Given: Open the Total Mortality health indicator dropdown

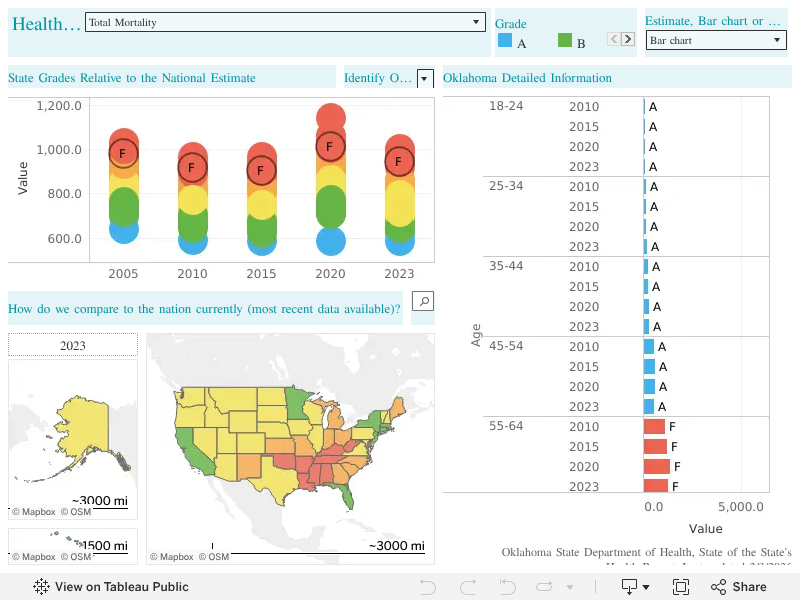Looking at the screenshot, I should click(x=285, y=22).
